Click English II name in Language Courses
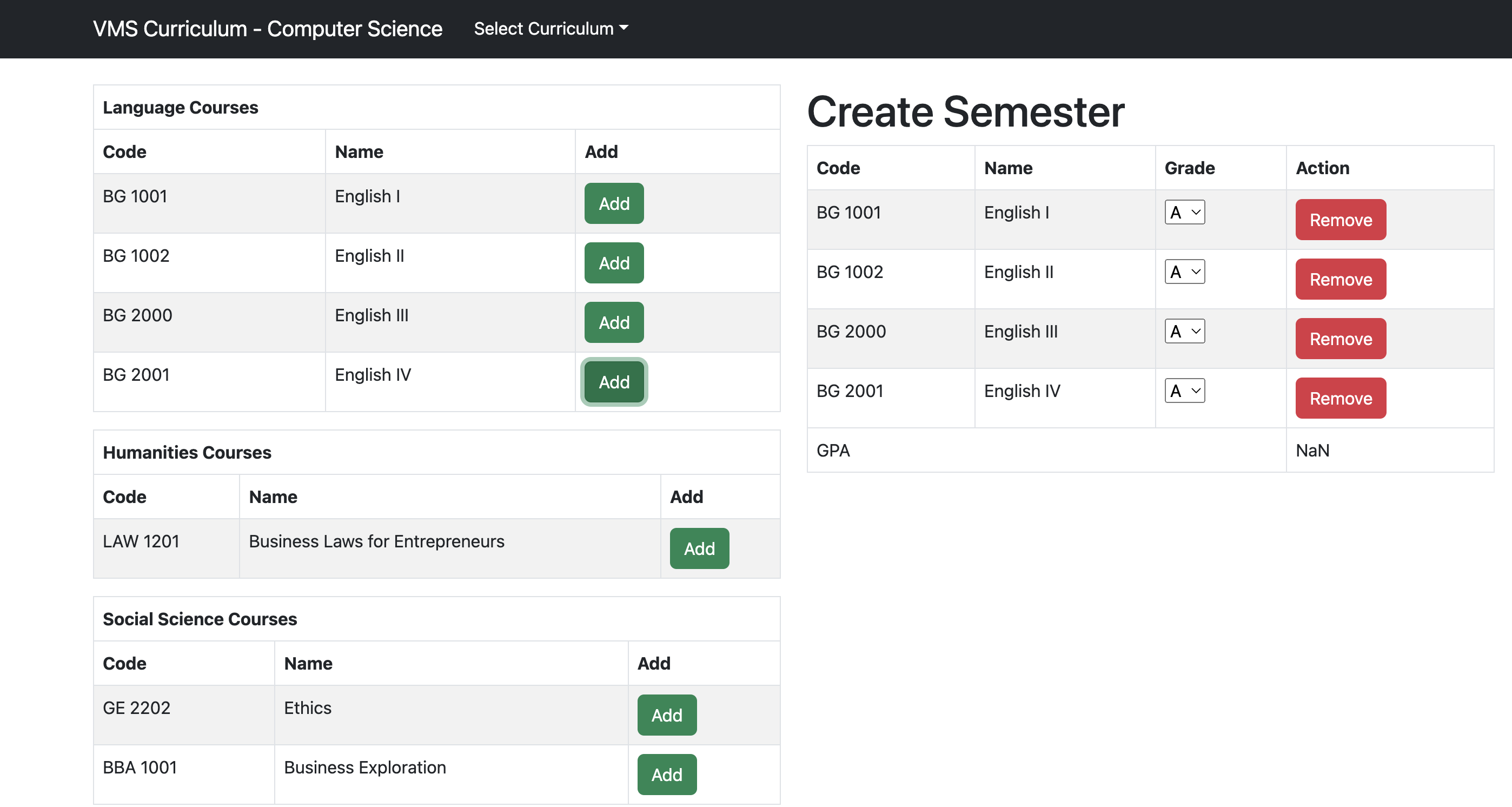 (x=369, y=255)
